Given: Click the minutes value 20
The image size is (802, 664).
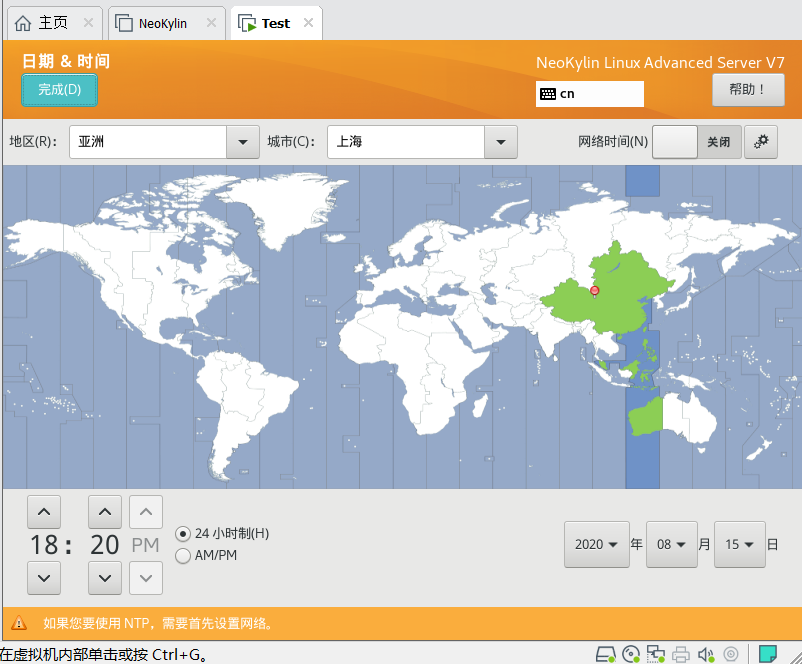Looking at the screenshot, I should 105,545.
